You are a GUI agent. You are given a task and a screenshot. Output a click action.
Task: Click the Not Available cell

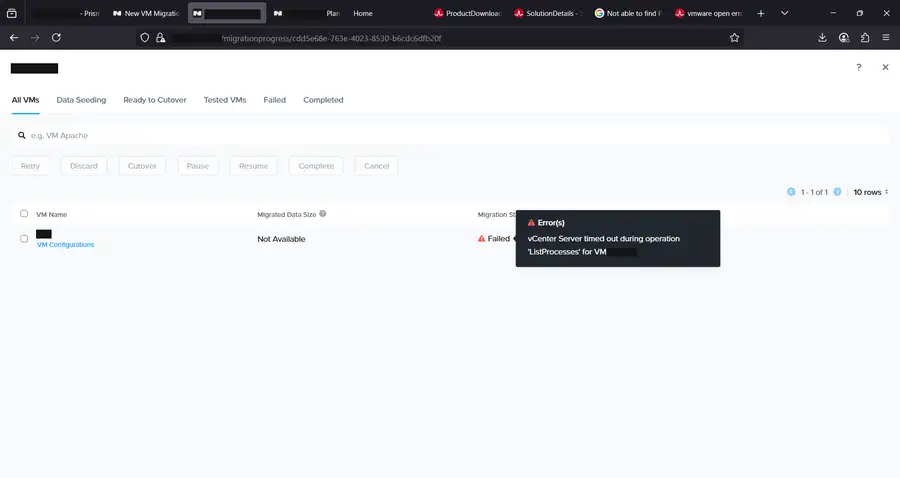tap(281, 239)
